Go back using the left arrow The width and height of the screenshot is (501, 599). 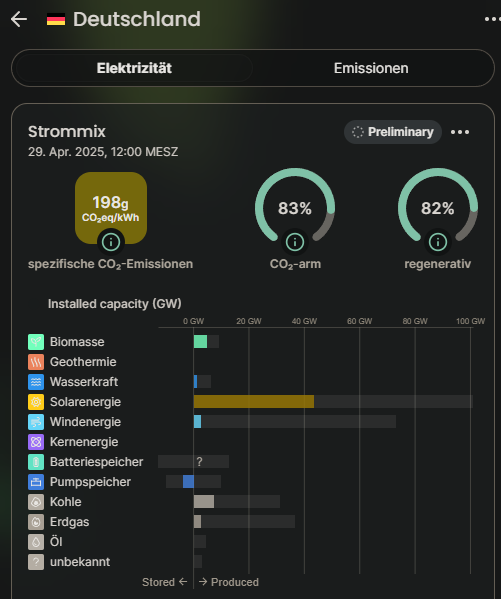pos(19,19)
